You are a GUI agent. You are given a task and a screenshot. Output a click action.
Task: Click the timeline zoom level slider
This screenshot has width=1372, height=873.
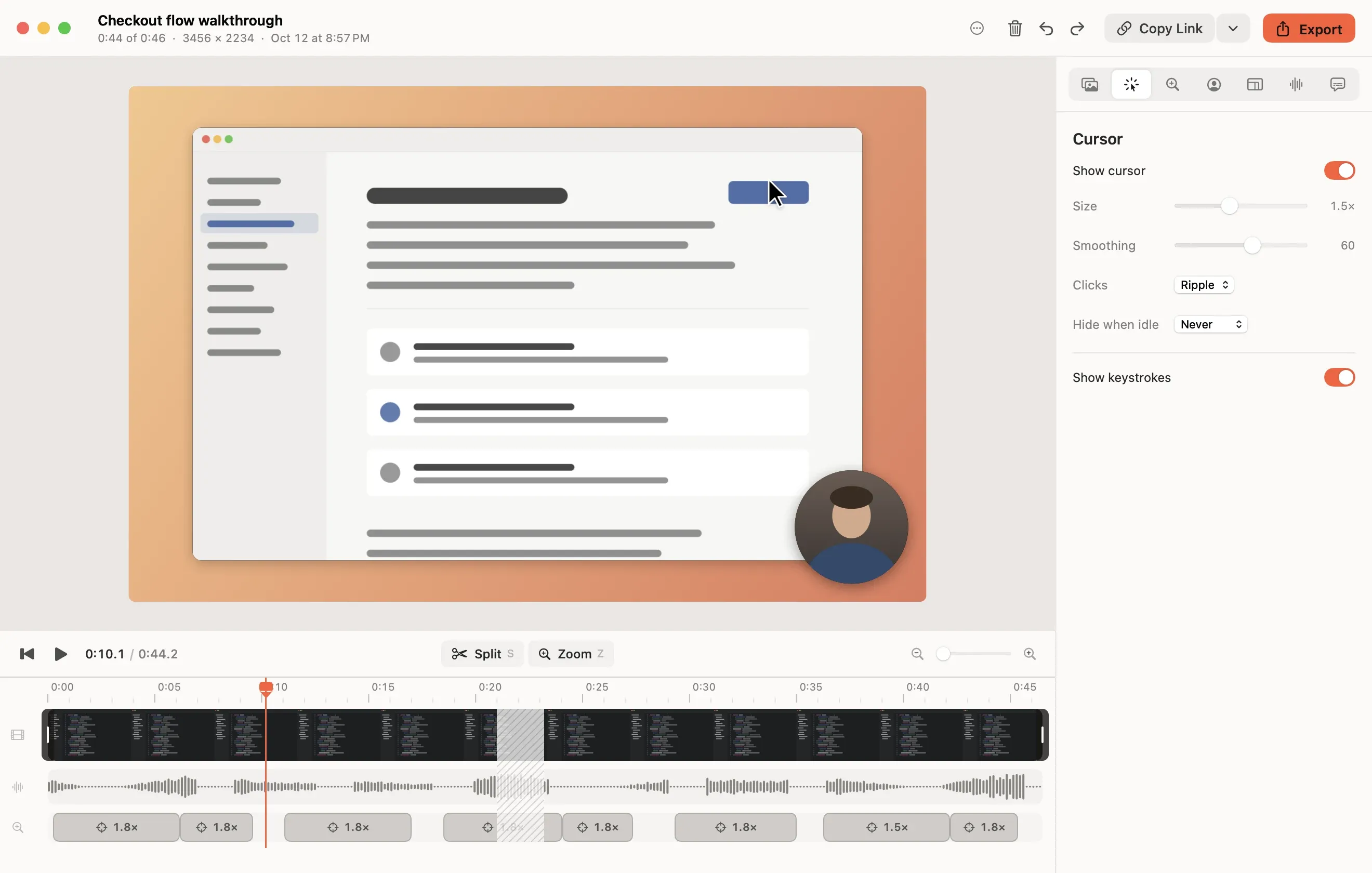974,654
